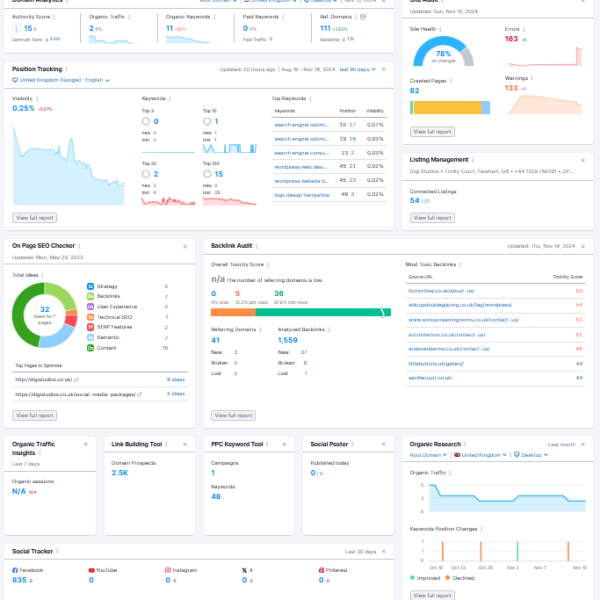600x600 pixels.
Task: Open the littlebuttons.uk/gallery/ backlink URL
Action: [436, 364]
